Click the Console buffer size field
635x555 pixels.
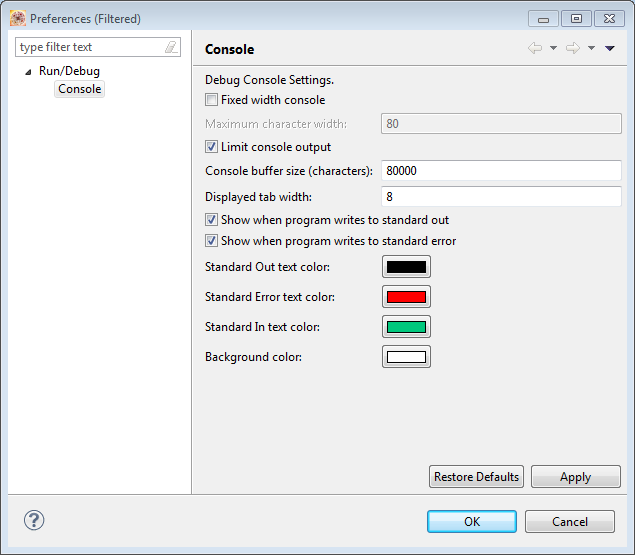click(501, 171)
